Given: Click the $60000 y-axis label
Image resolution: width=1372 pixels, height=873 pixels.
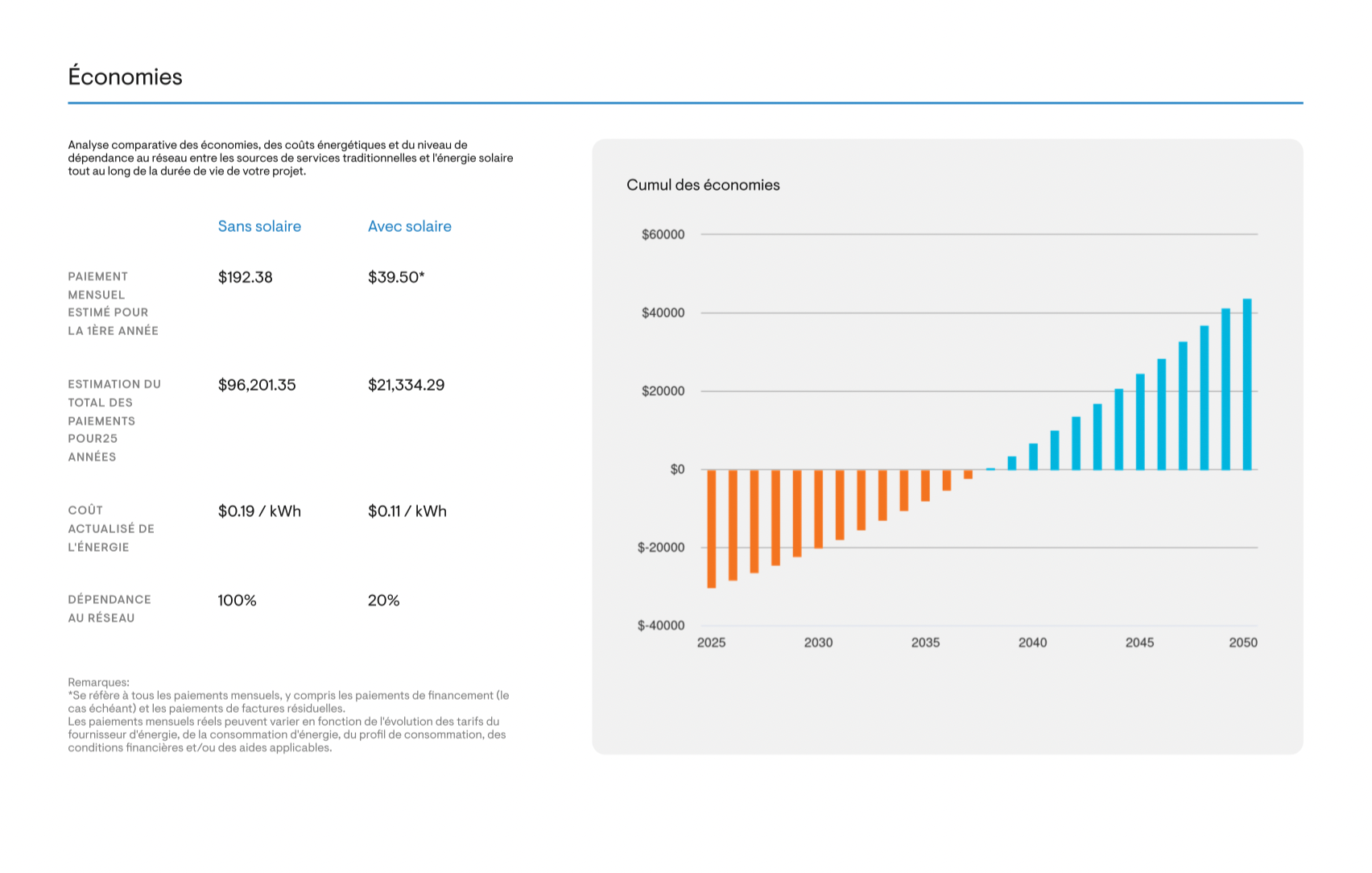Looking at the screenshot, I should (663, 234).
